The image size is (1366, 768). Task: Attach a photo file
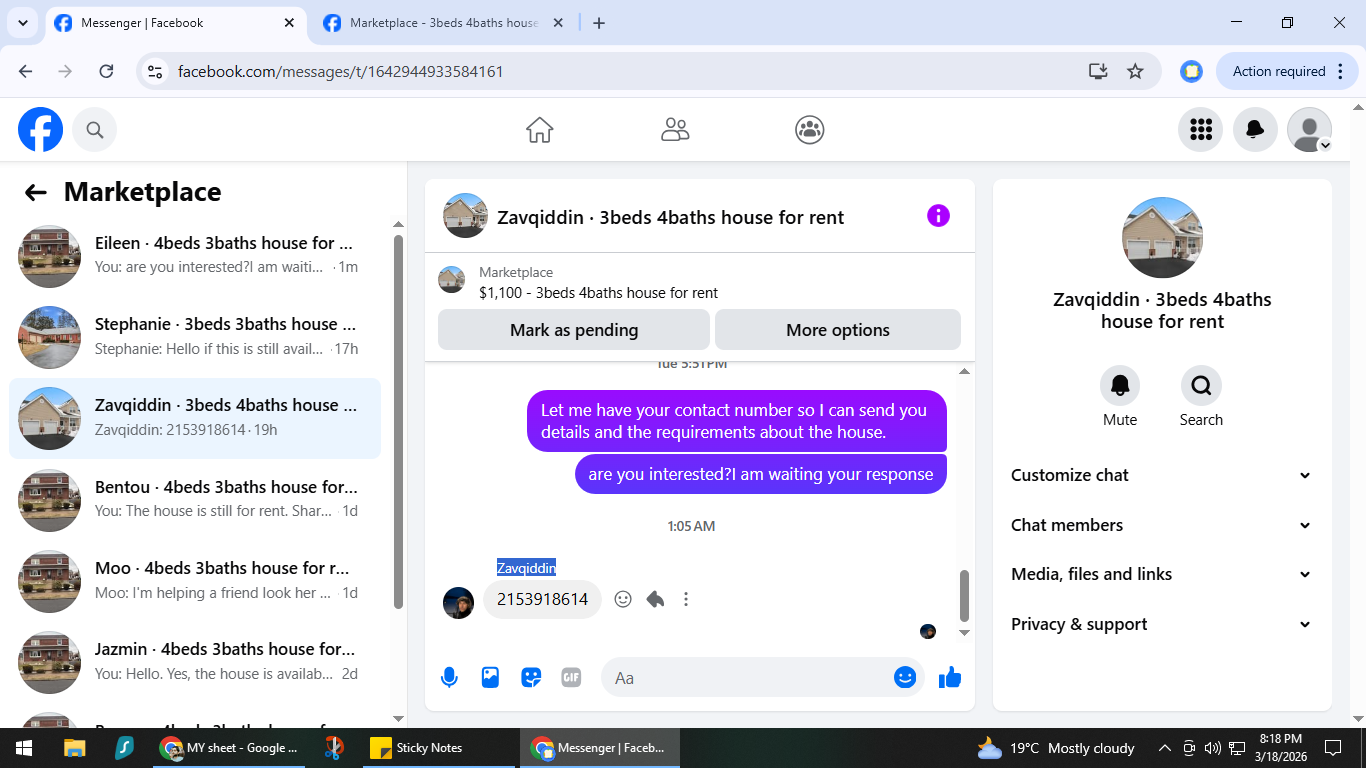[x=490, y=677]
